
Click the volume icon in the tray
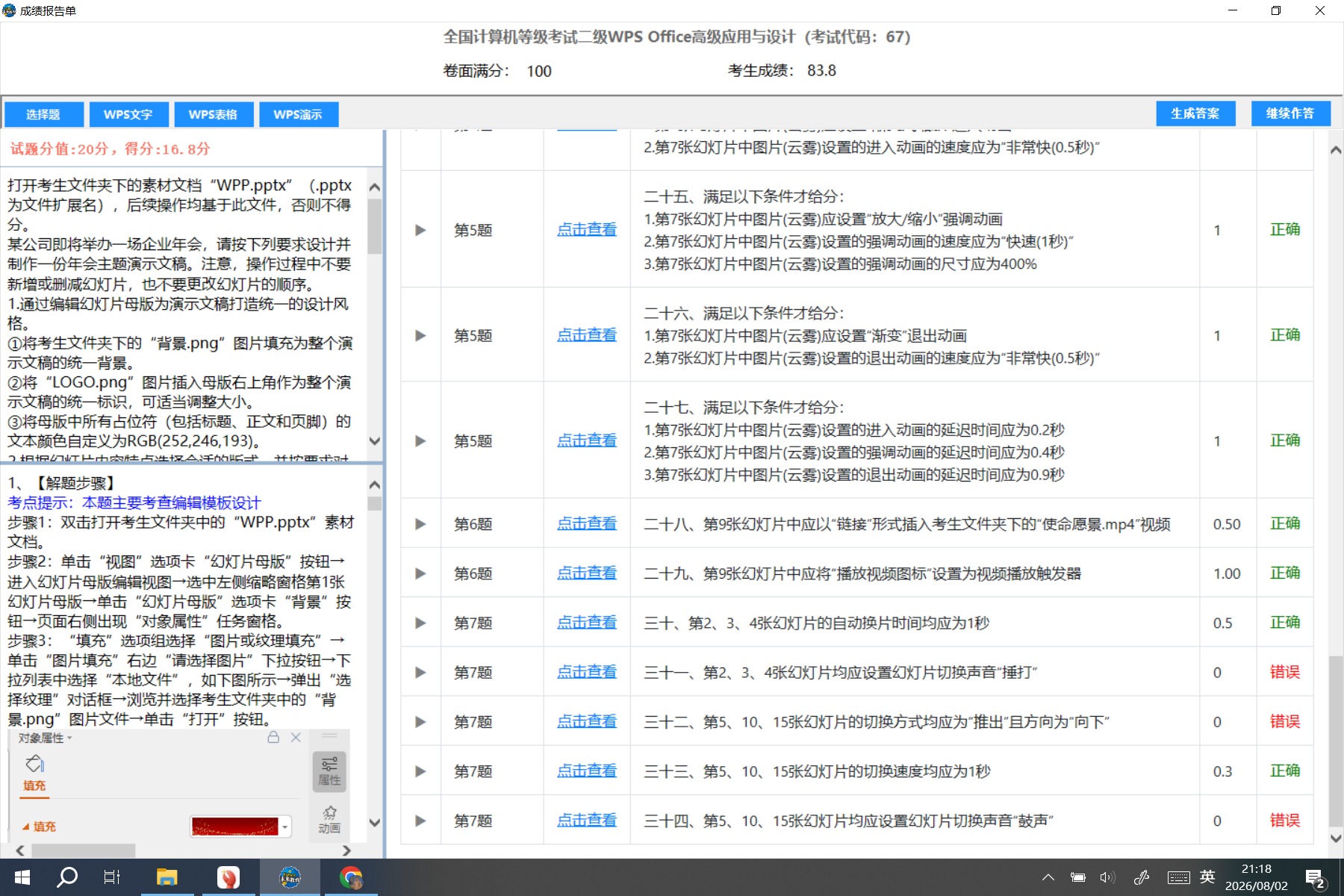(x=1107, y=877)
